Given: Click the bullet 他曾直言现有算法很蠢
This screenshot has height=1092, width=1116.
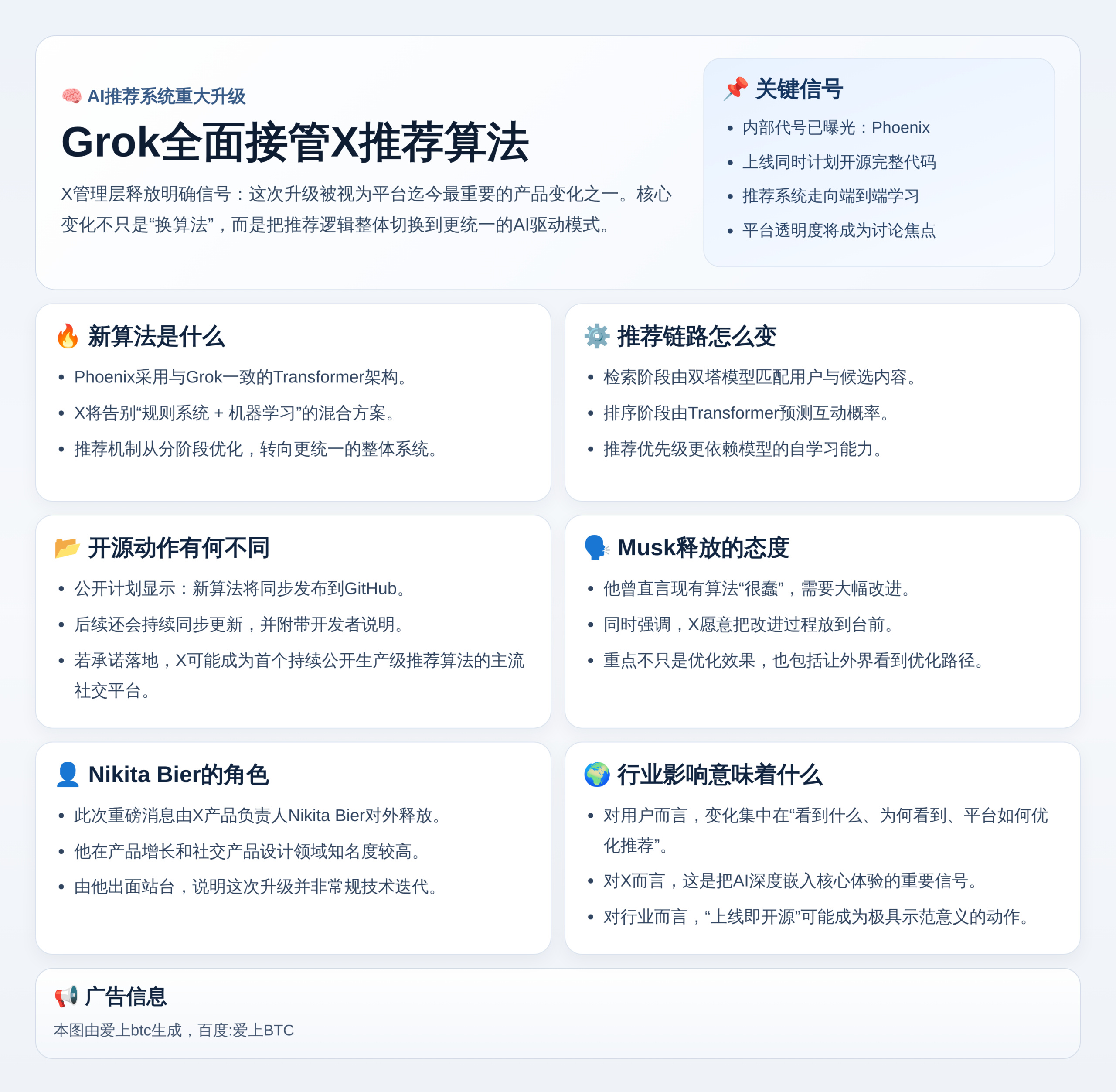Looking at the screenshot, I should click(757, 588).
